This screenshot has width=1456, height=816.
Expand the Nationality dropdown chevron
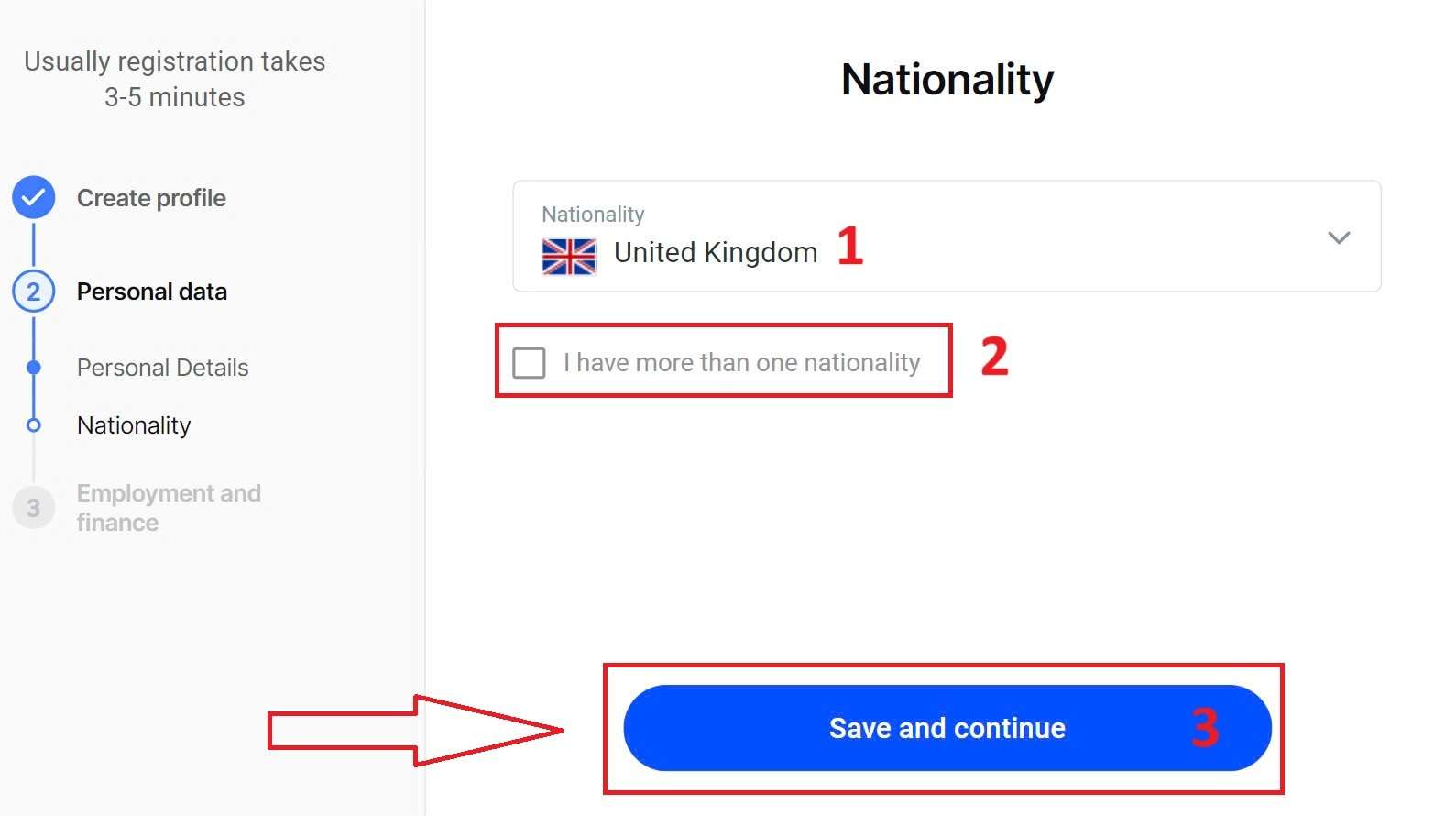[x=1339, y=237]
